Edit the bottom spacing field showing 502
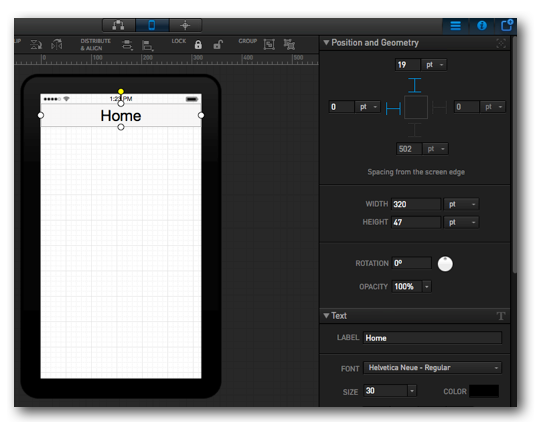Screen dimensions: 537x422 pos(409,149)
